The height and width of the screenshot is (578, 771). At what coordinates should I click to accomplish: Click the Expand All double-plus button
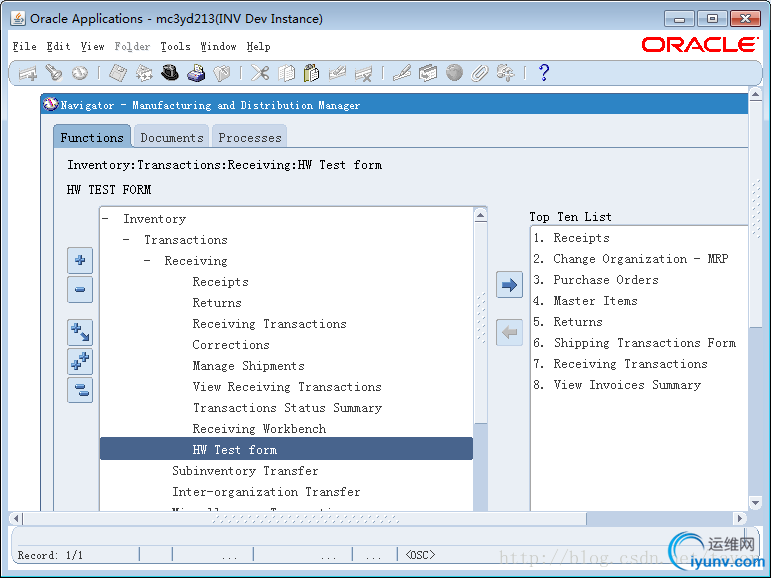[x=80, y=361]
